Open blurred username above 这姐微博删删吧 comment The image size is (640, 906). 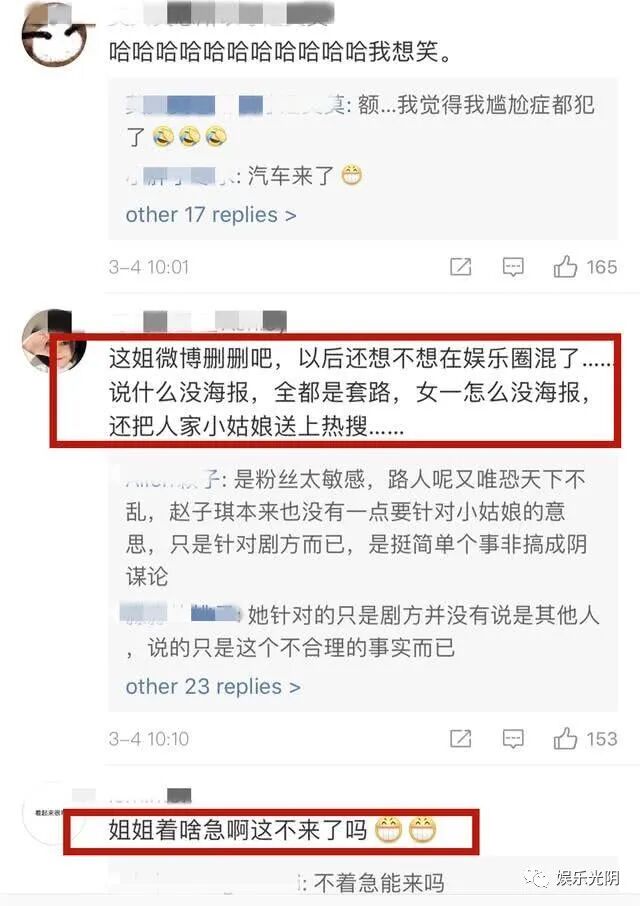(x=198, y=321)
